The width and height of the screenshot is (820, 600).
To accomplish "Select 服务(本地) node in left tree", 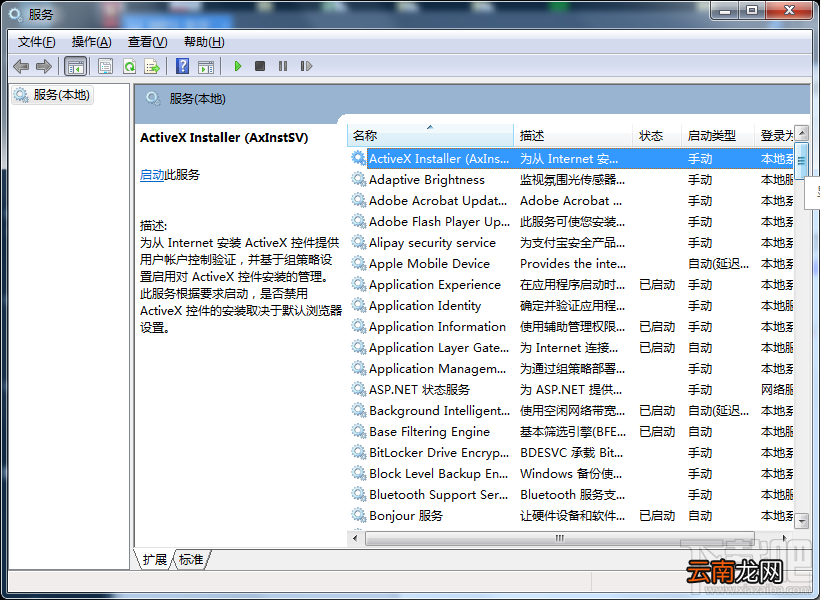I will coord(52,95).
